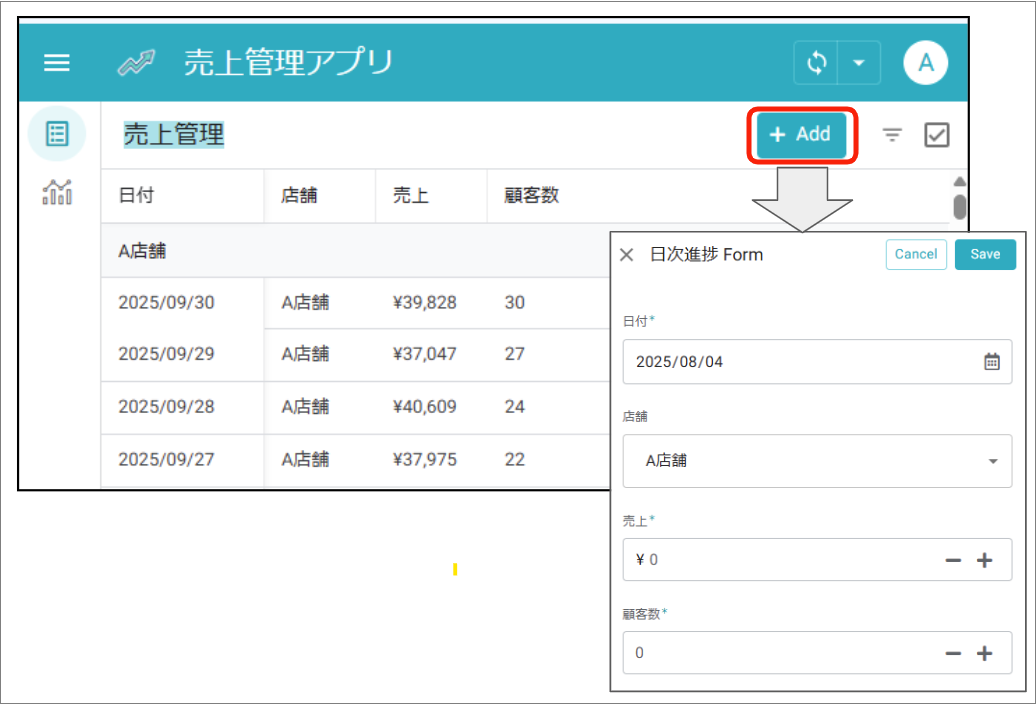The width and height of the screenshot is (1036, 705).
Task: Click the A店舗 cell in 2025/09/30 row
Action: click(x=305, y=303)
